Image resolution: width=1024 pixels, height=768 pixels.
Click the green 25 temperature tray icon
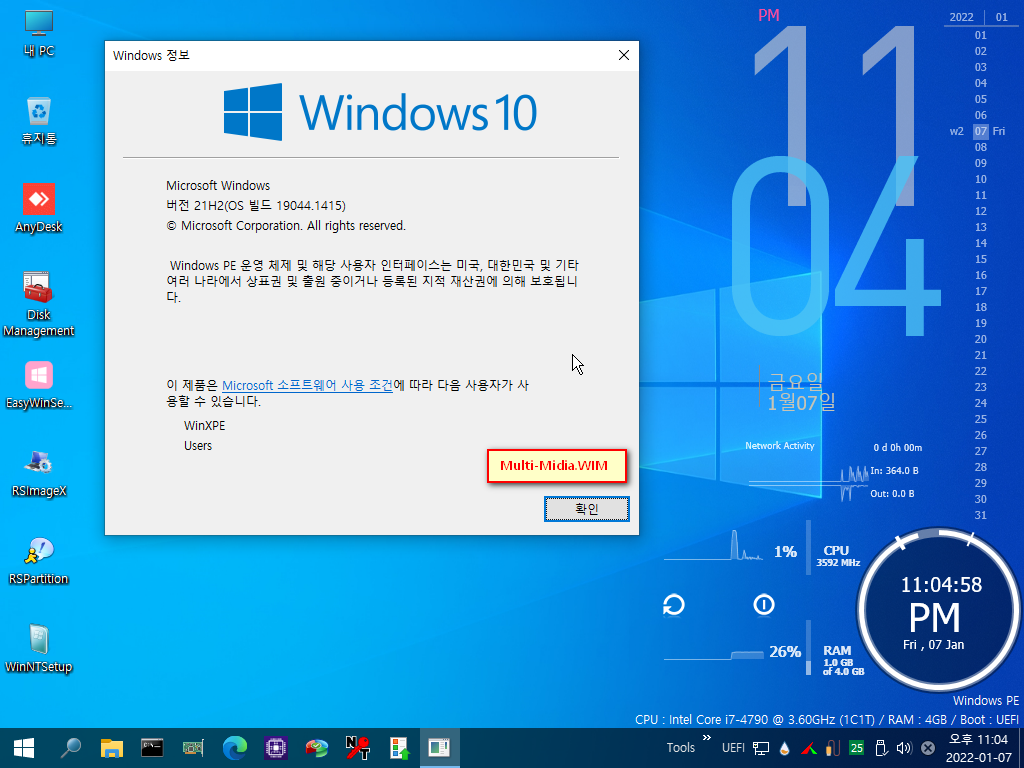click(x=856, y=748)
